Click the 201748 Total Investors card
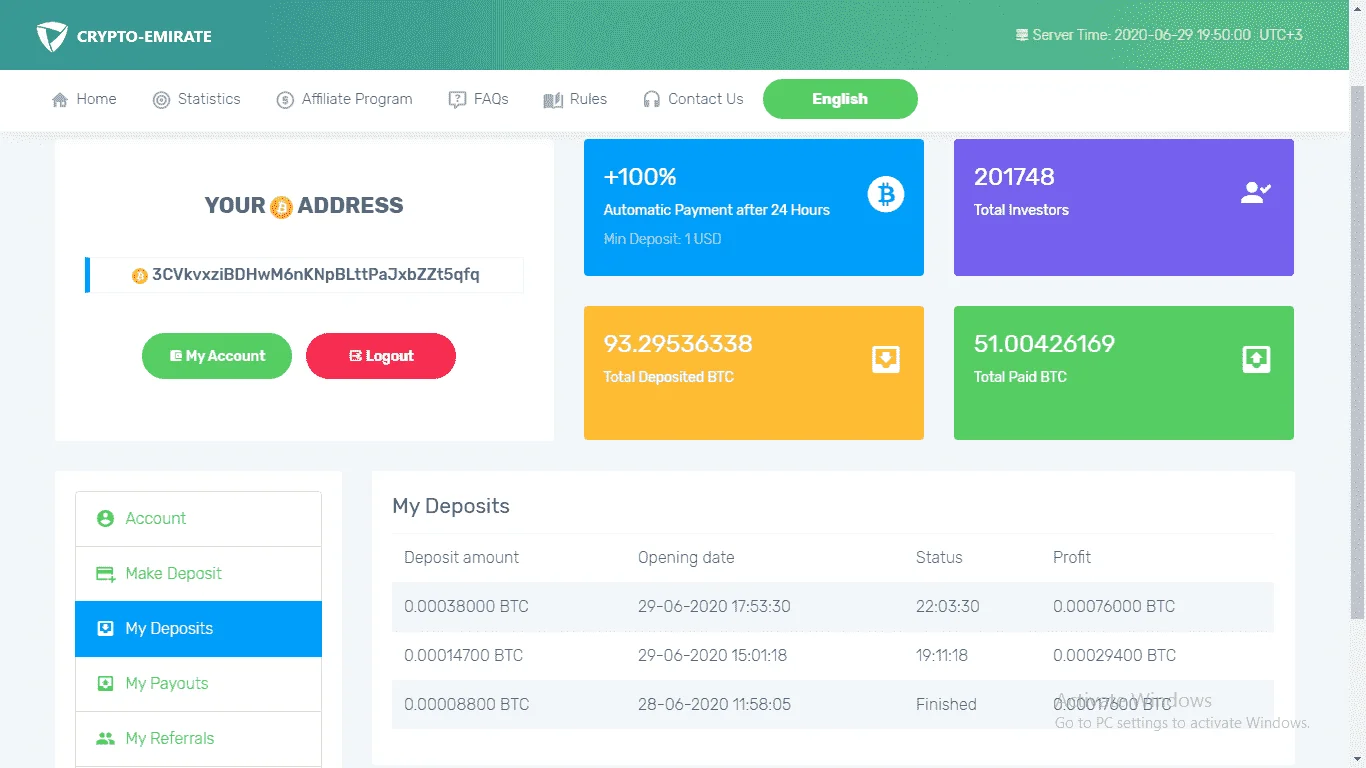This screenshot has width=1366, height=768. 1124,208
